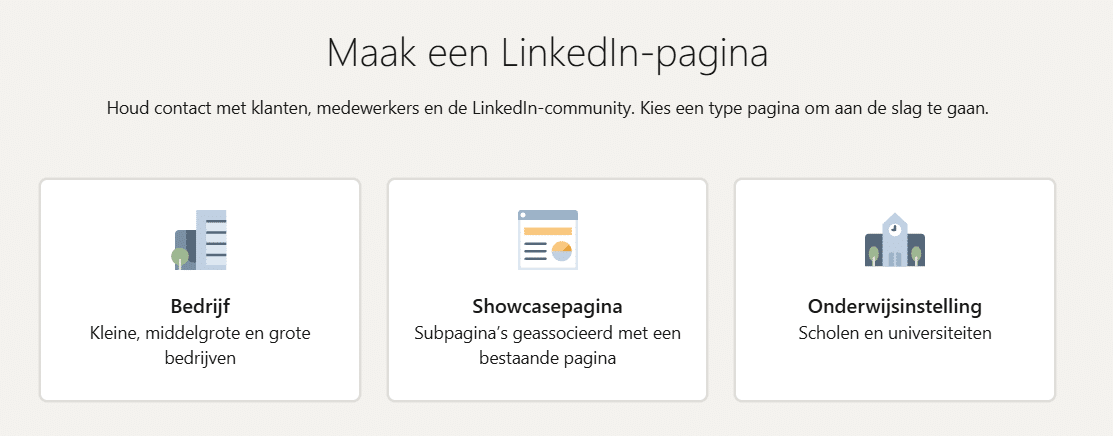Viewport: 1113px width, 436px height.
Task: Click the green tree beside the Bedrijf building
Action: pyautogui.click(x=180, y=258)
